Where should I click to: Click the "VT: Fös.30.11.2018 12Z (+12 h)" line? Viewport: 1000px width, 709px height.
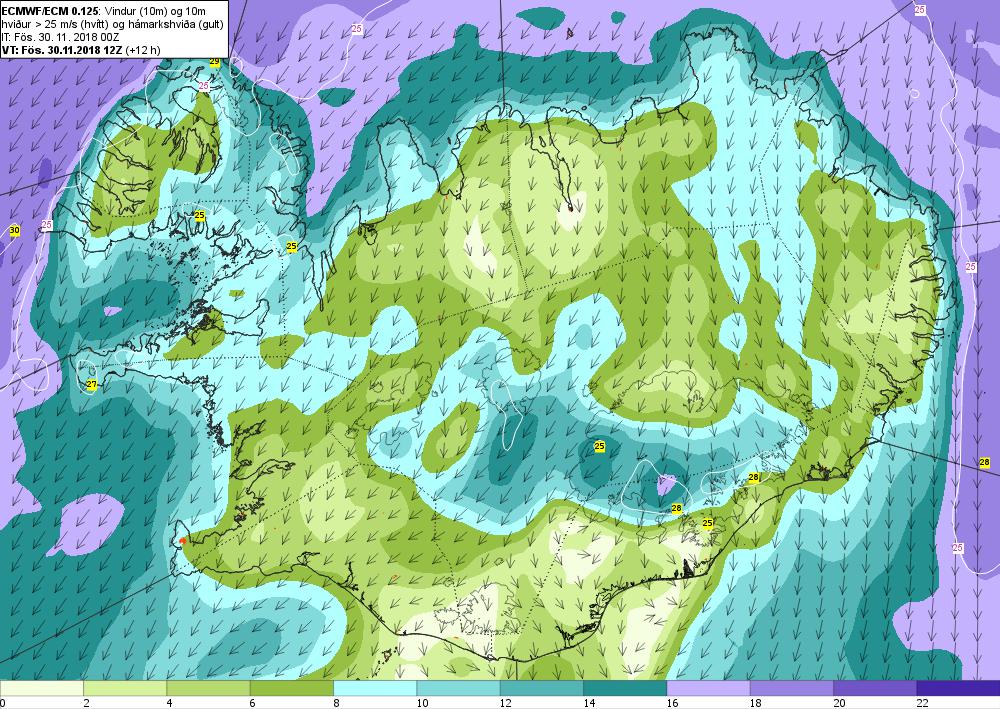81,50
